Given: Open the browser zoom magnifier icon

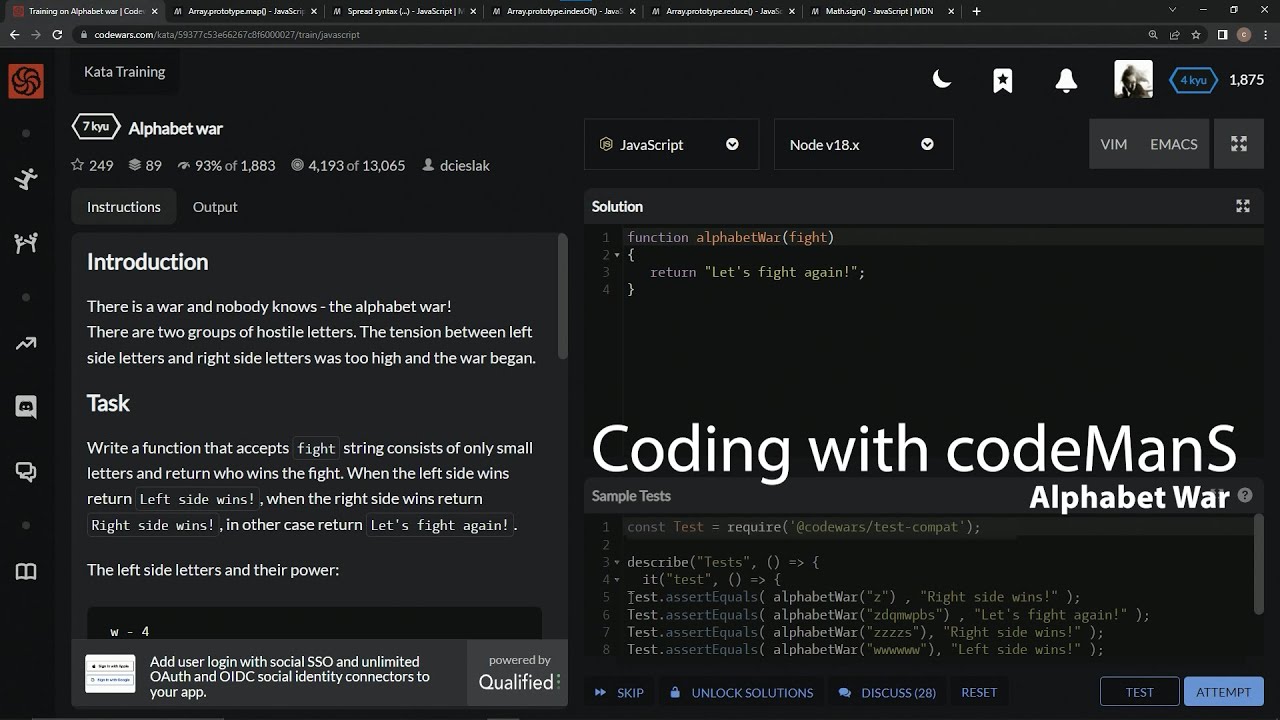Looking at the screenshot, I should tap(1153, 34).
